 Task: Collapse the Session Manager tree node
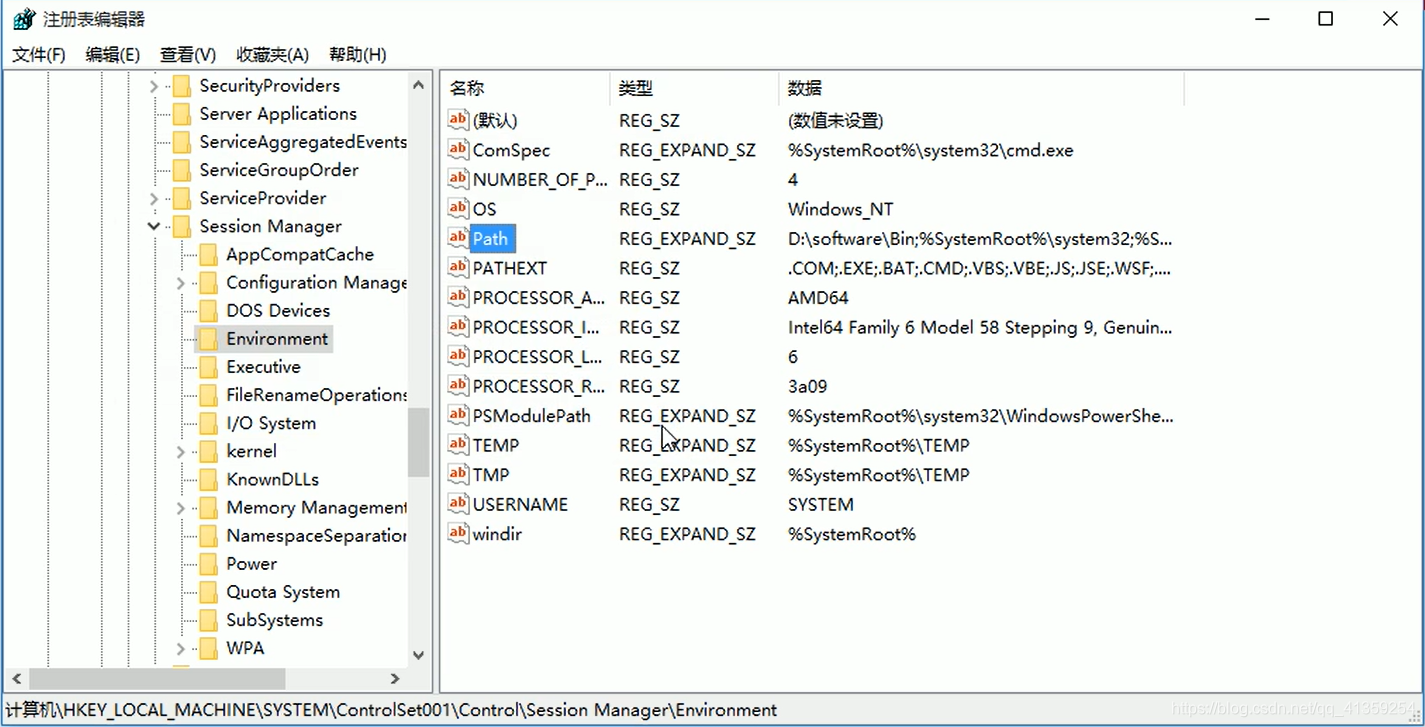click(154, 226)
